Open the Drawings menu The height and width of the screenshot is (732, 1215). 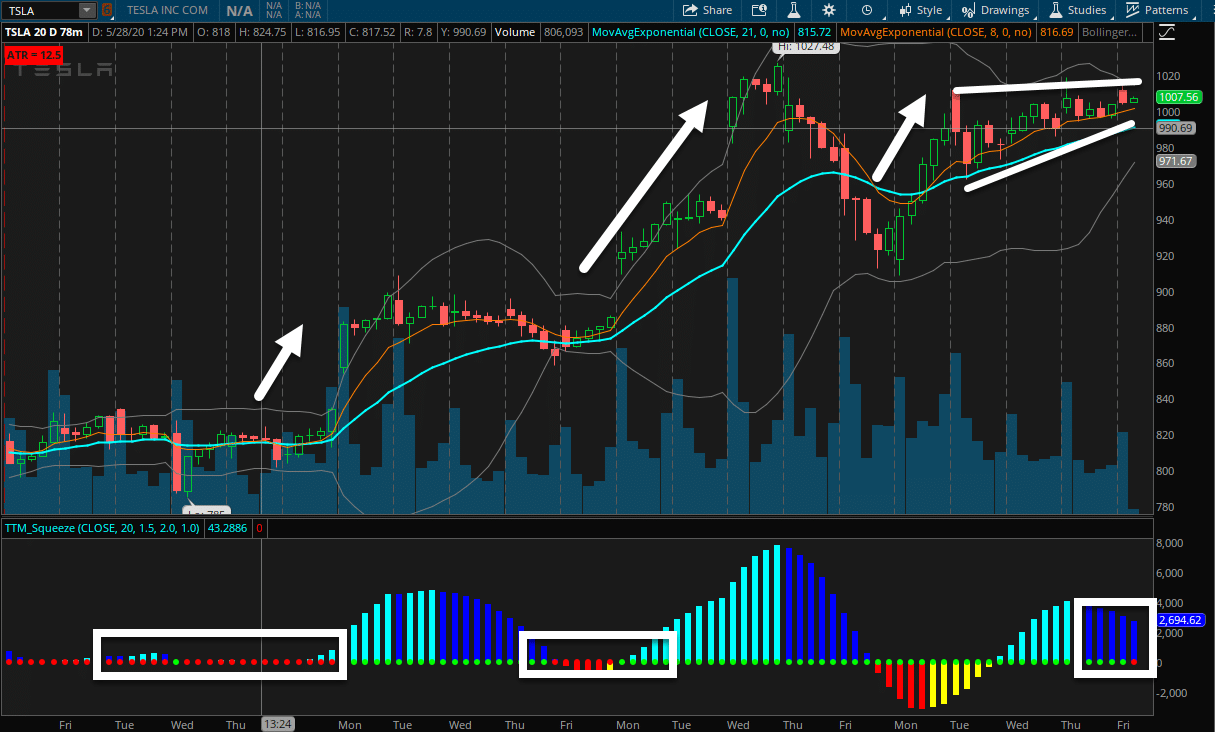coord(995,10)
